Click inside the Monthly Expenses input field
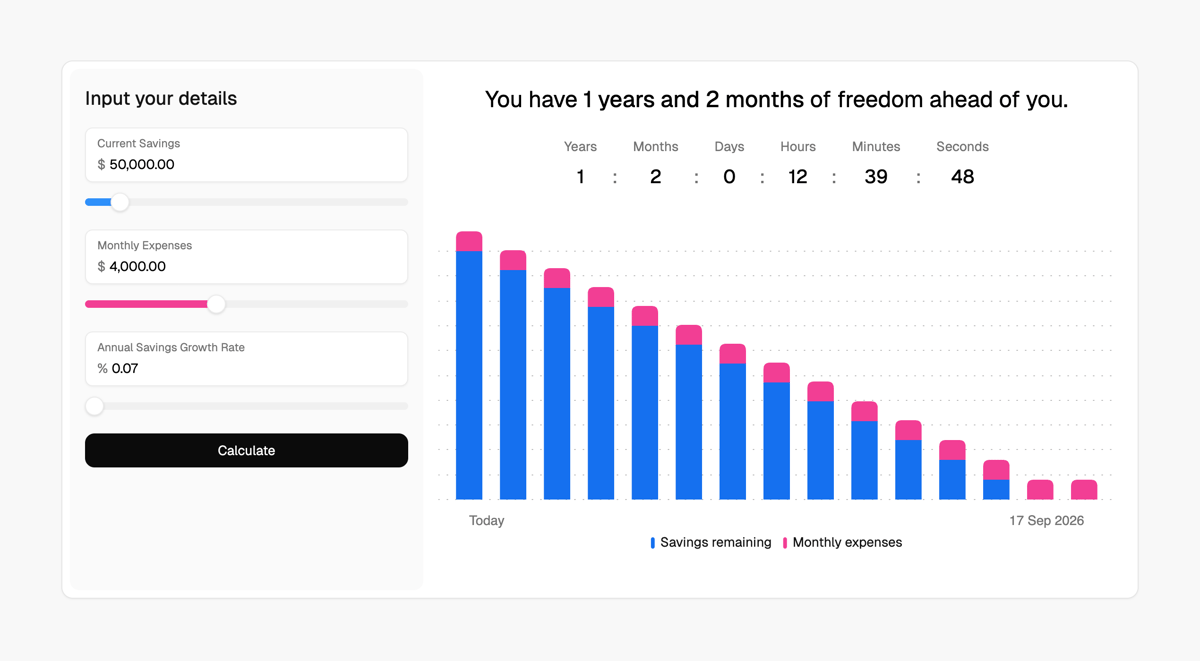This screenshot has height=661, width=1200. point(246,266)
